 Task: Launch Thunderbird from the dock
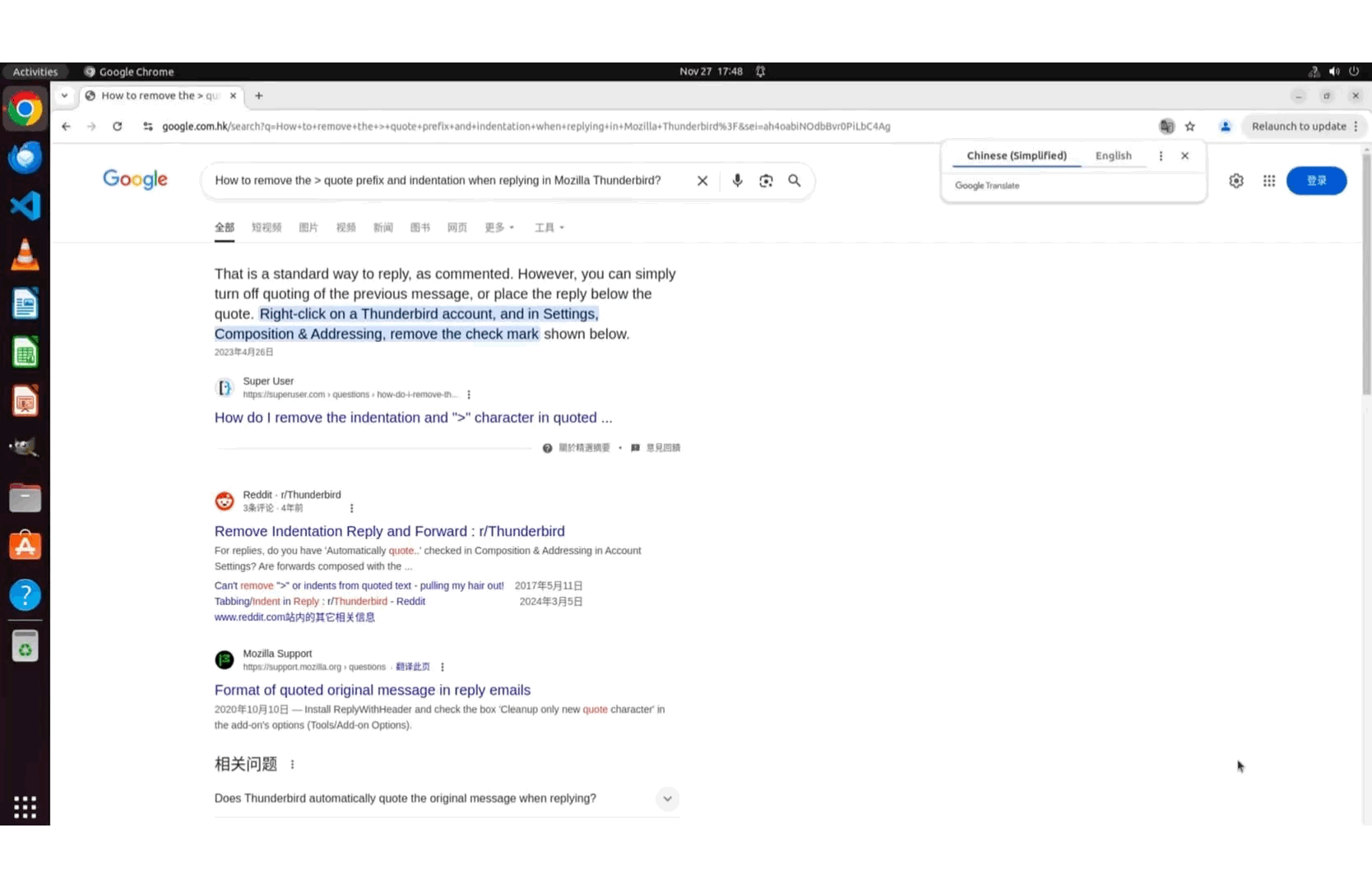coord(25,157)
